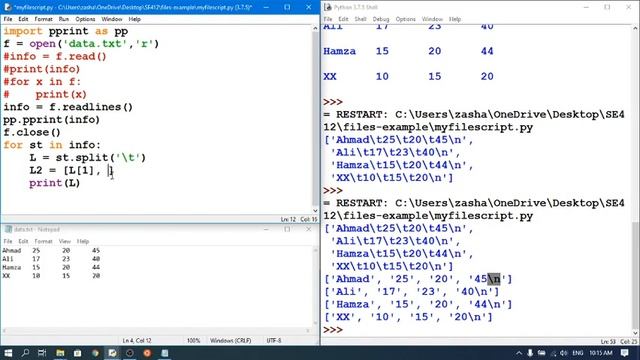
Task: Open volume control in system tray
Action: tap(564, 353)
